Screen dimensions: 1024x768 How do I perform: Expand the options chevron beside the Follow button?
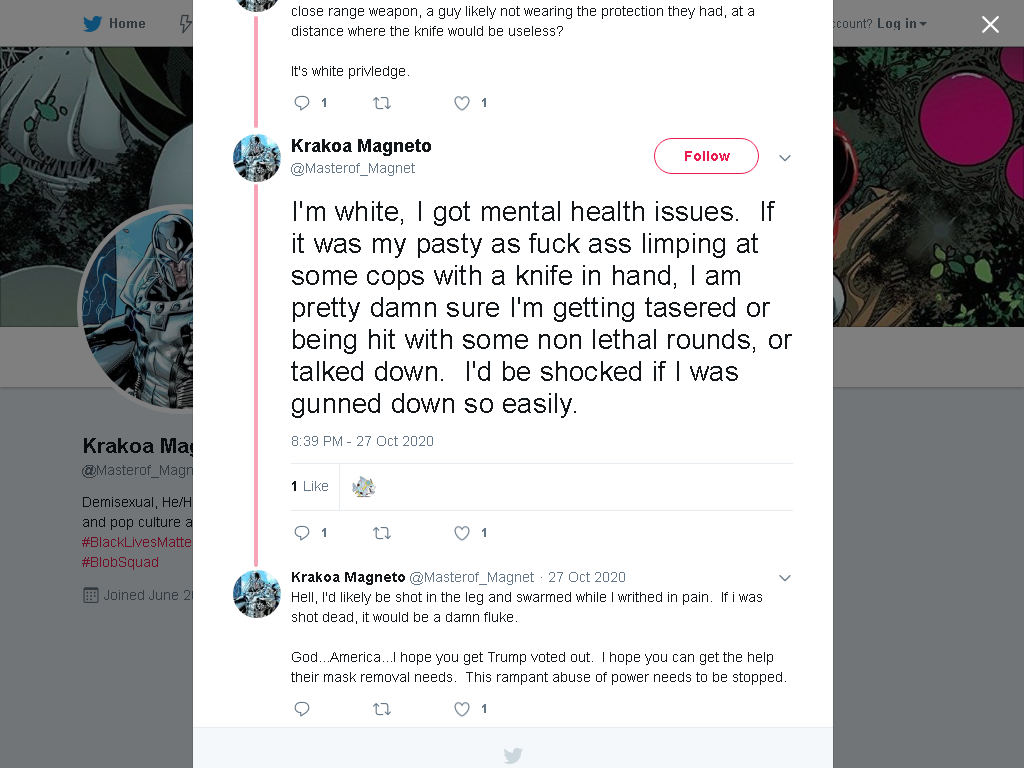point(785,157)
